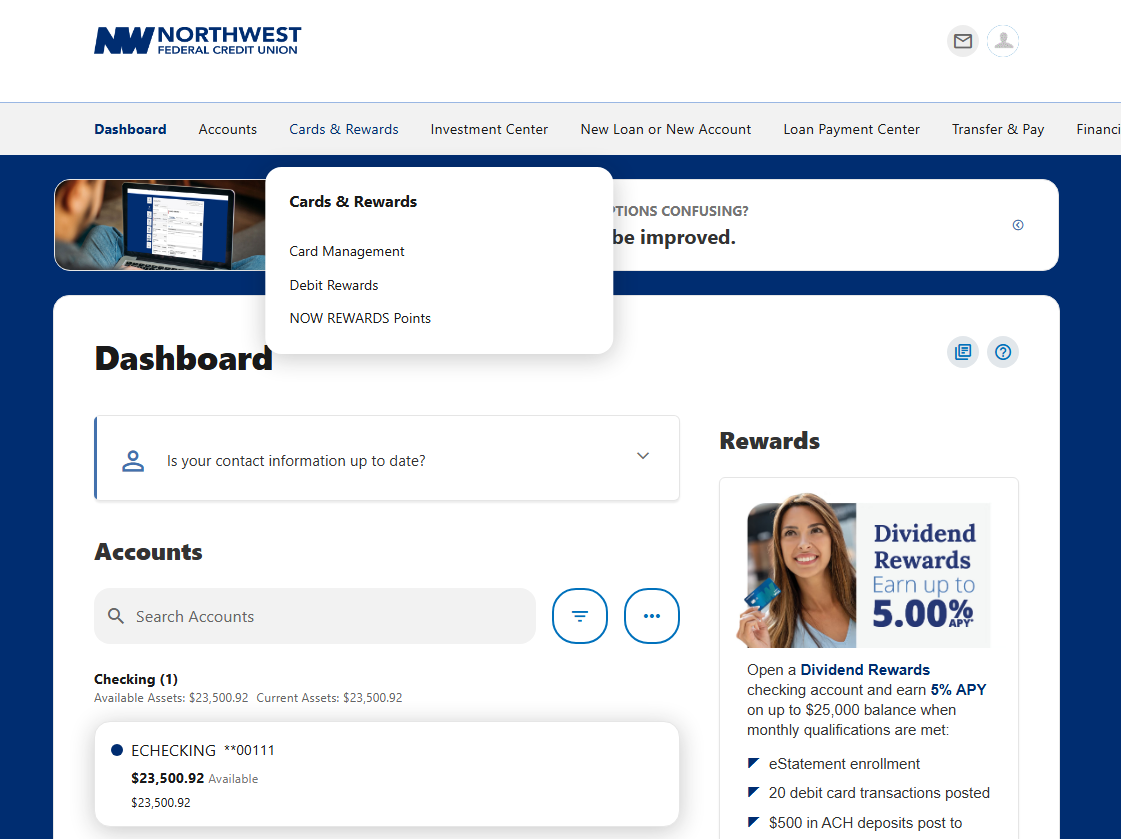Open the accounts more options ellipsis button

click(651, 616)
